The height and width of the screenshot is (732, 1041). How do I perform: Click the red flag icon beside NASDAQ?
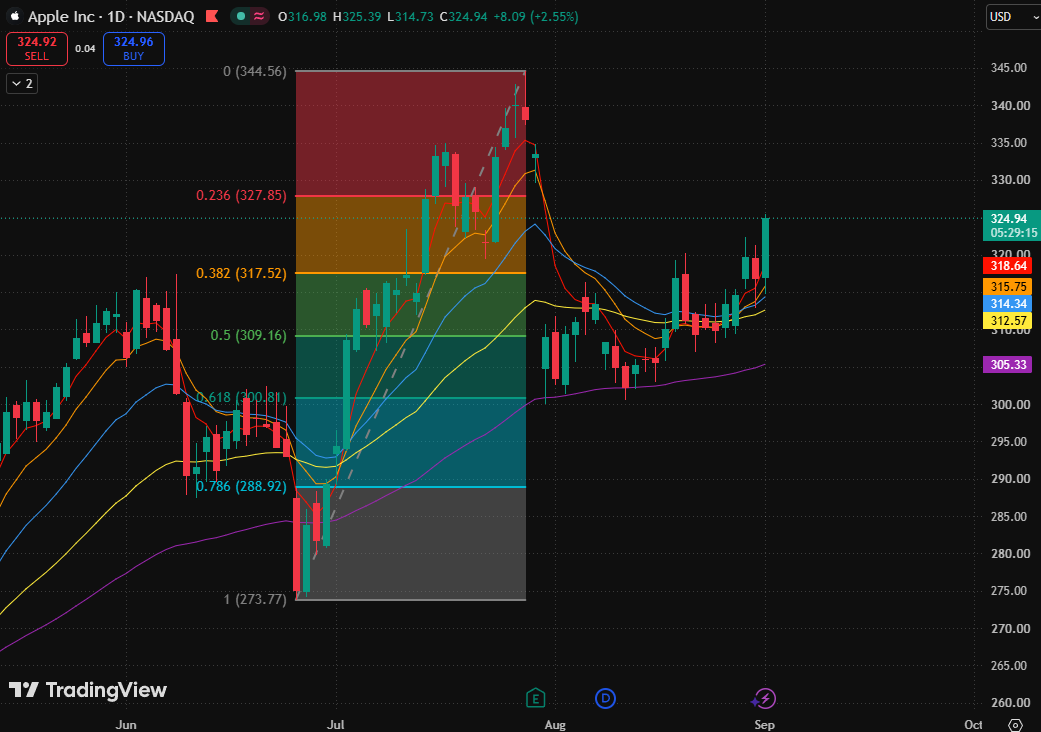click(x=212, y=16)
